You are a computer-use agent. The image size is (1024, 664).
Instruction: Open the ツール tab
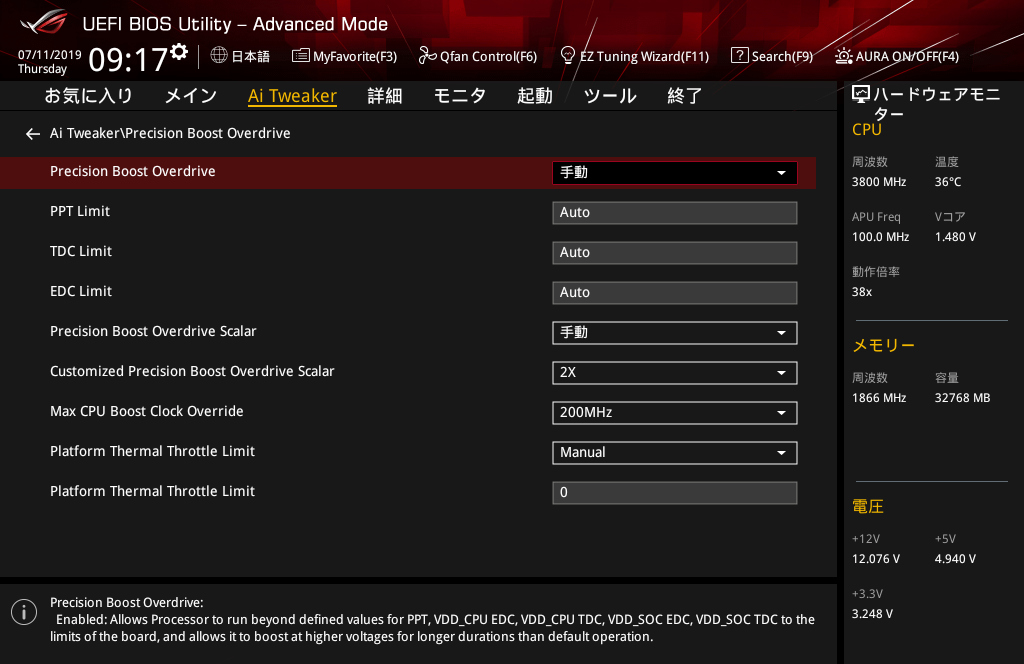610,96
